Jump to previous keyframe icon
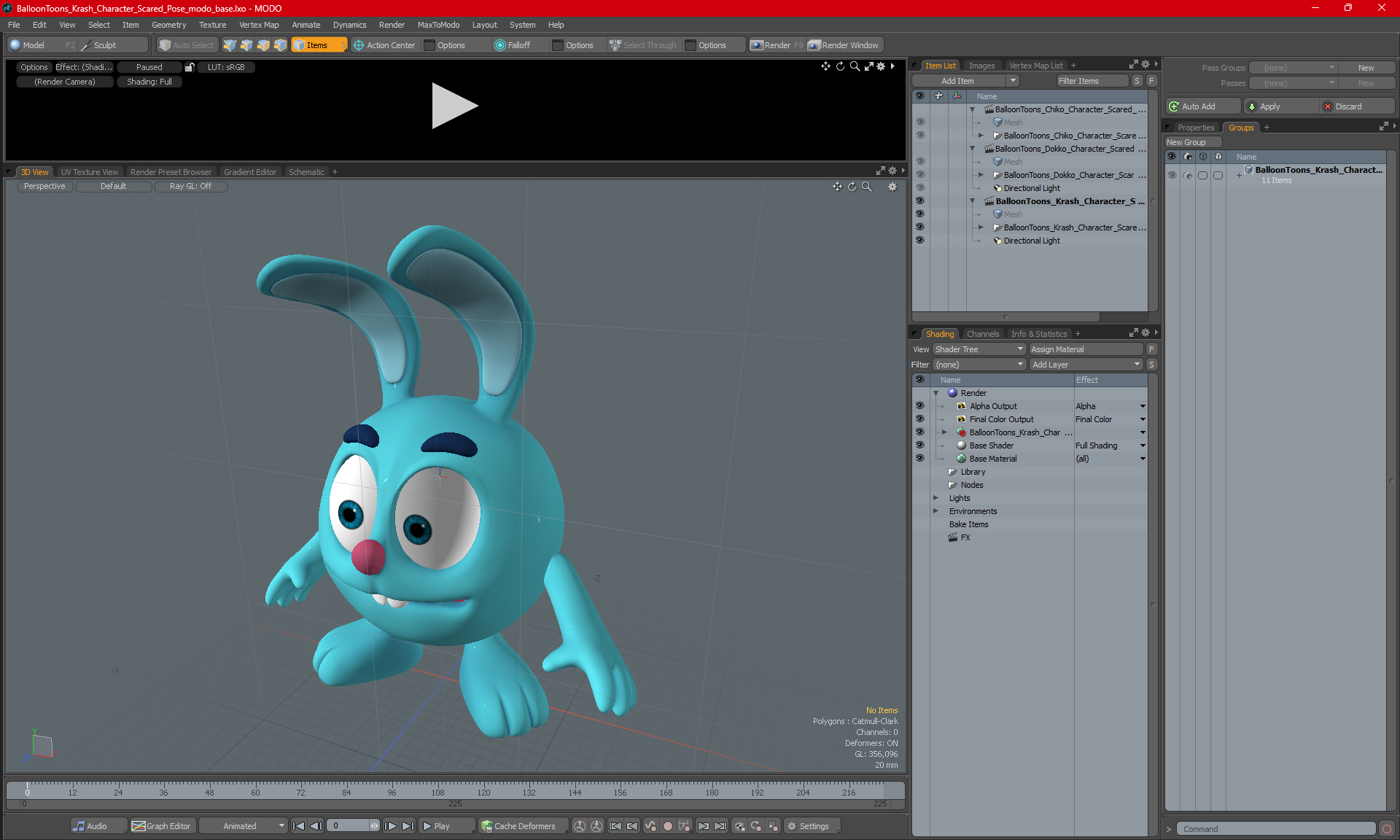Image resolution: width=1400 pixels, height=840 pixels. point(632,826)
